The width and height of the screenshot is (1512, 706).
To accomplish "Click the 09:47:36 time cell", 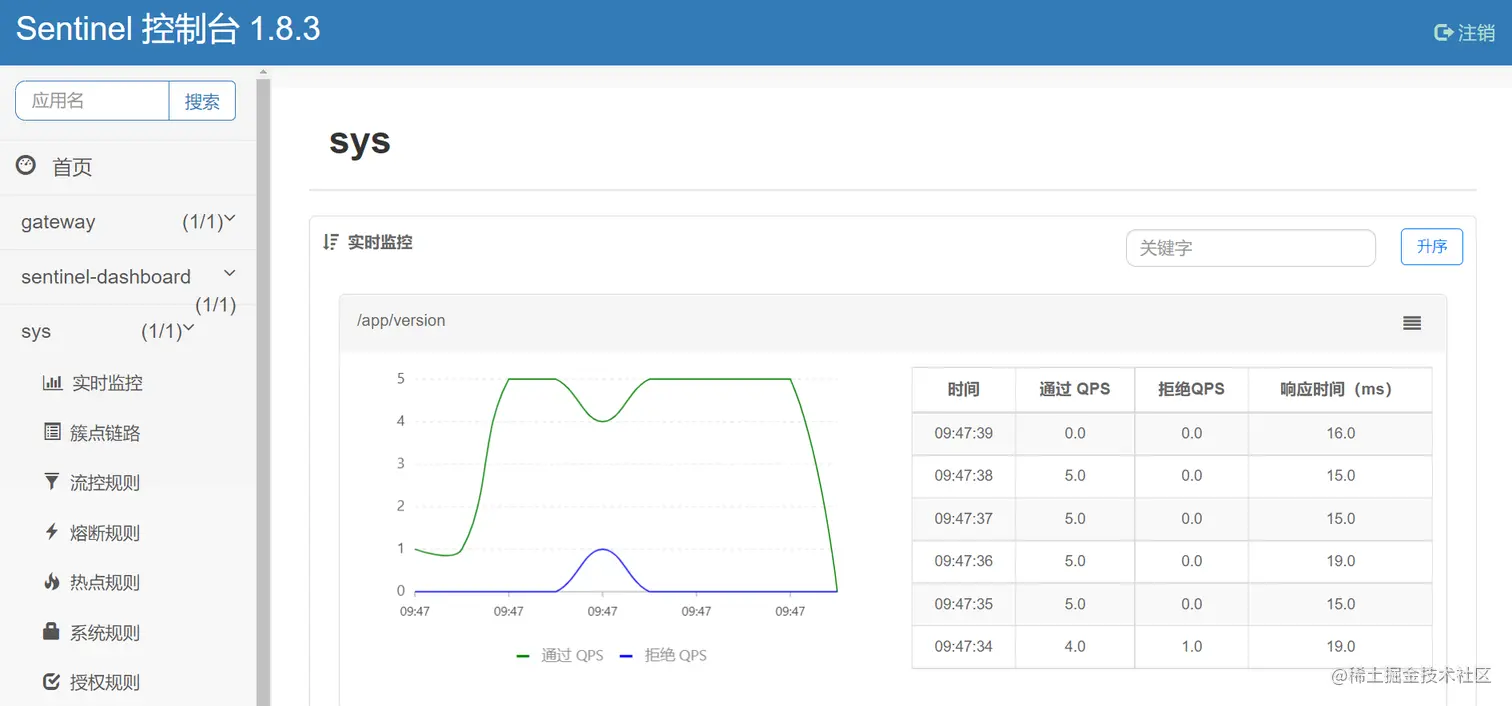I will pyautogui.click(x=964, y=561).
